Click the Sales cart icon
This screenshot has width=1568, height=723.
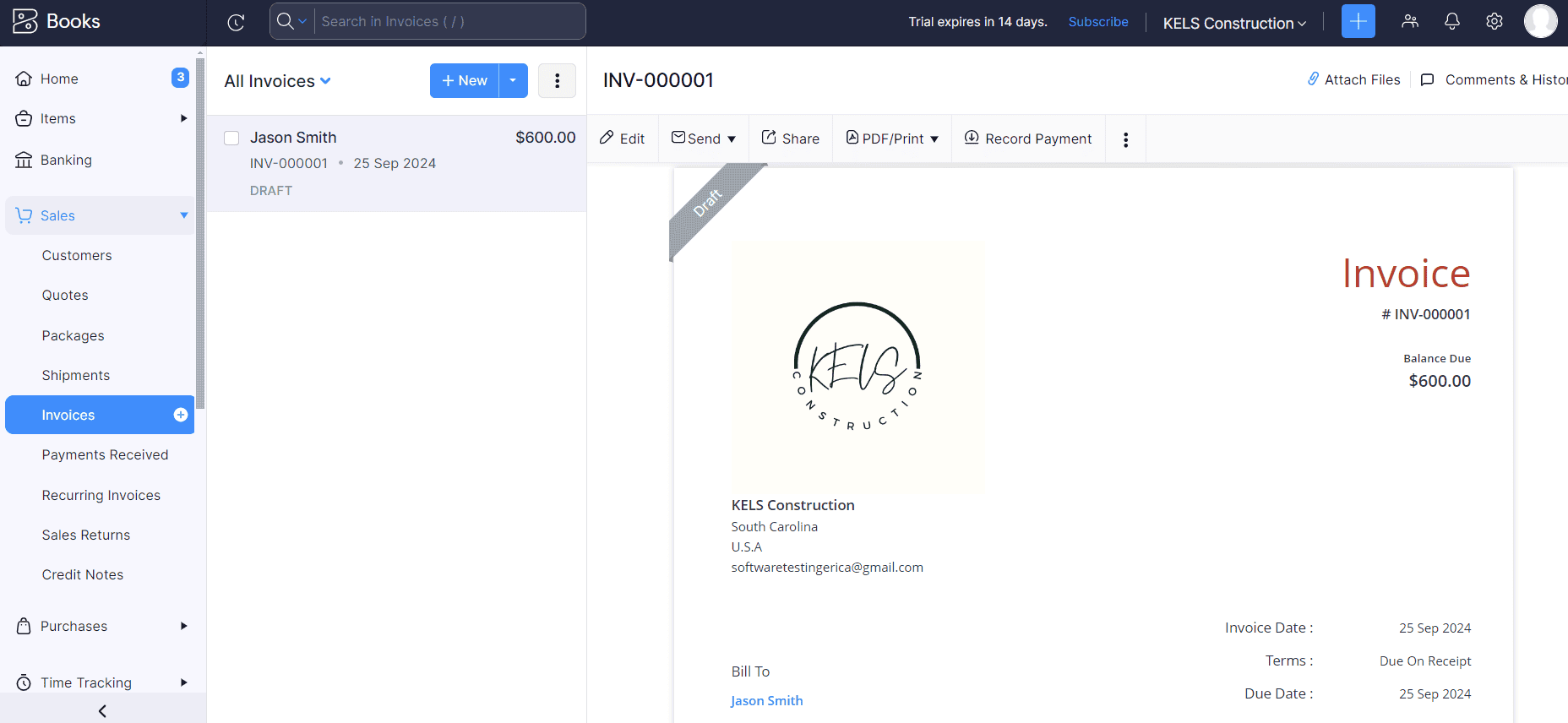(24, 215)
